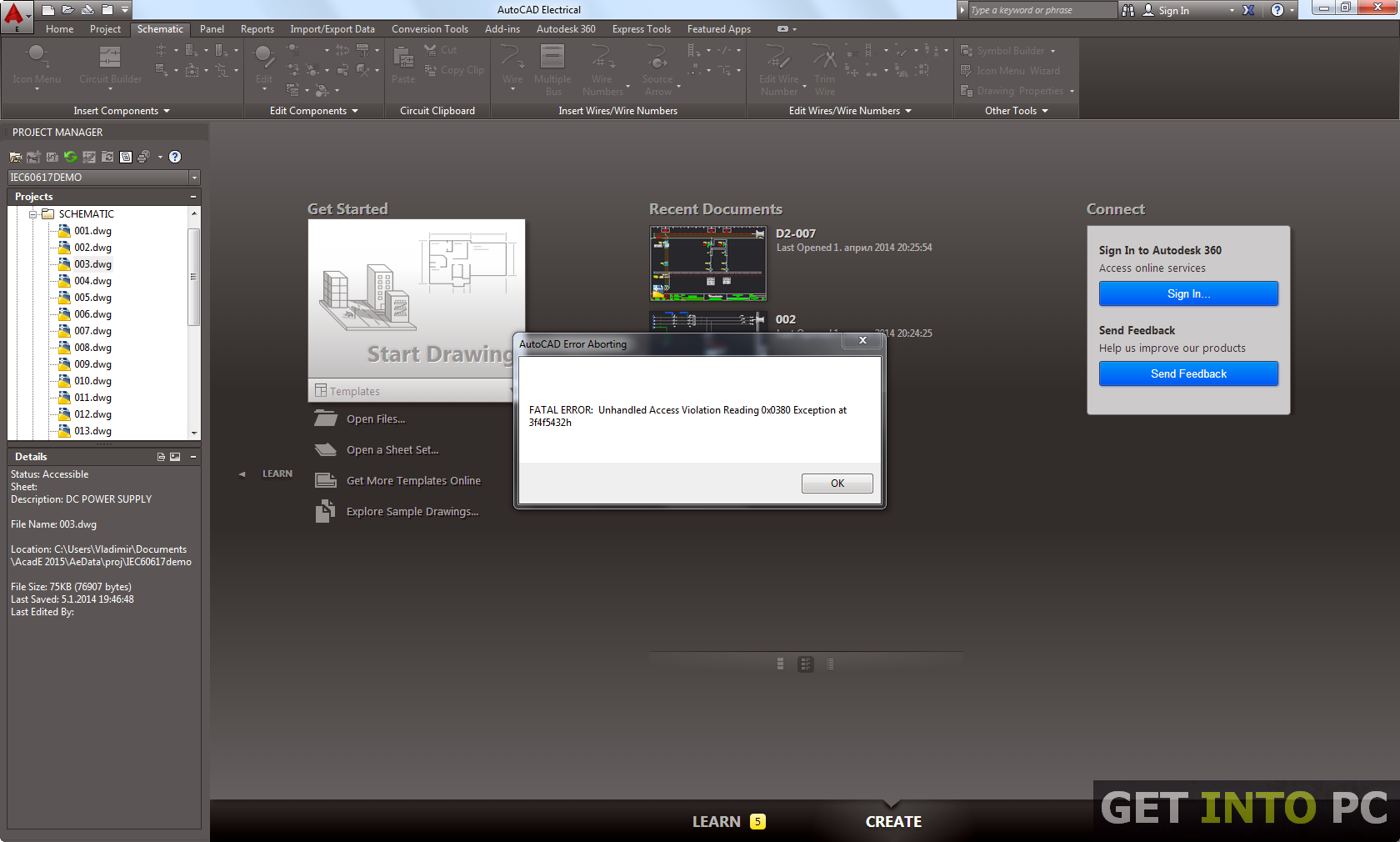Click OK in the Error Aborting dialog
This screenshot has width=1400, height=842.
(x=837, y=484)
